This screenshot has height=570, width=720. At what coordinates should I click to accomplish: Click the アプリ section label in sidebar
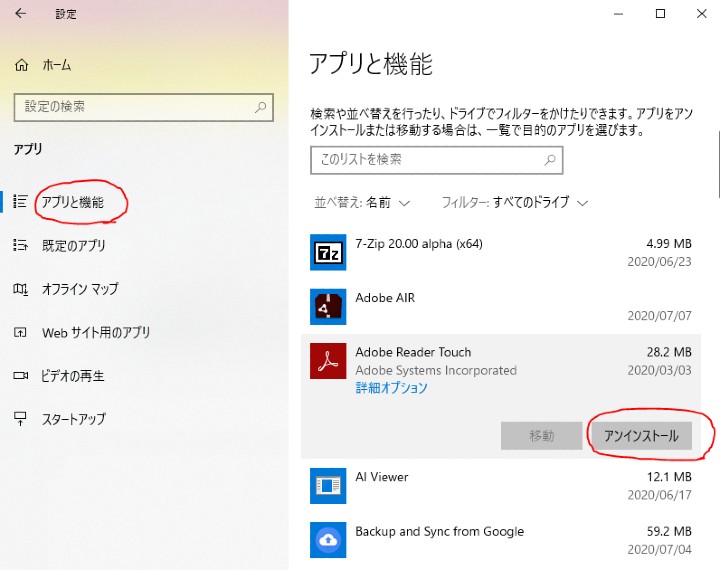tap(28, 149)
